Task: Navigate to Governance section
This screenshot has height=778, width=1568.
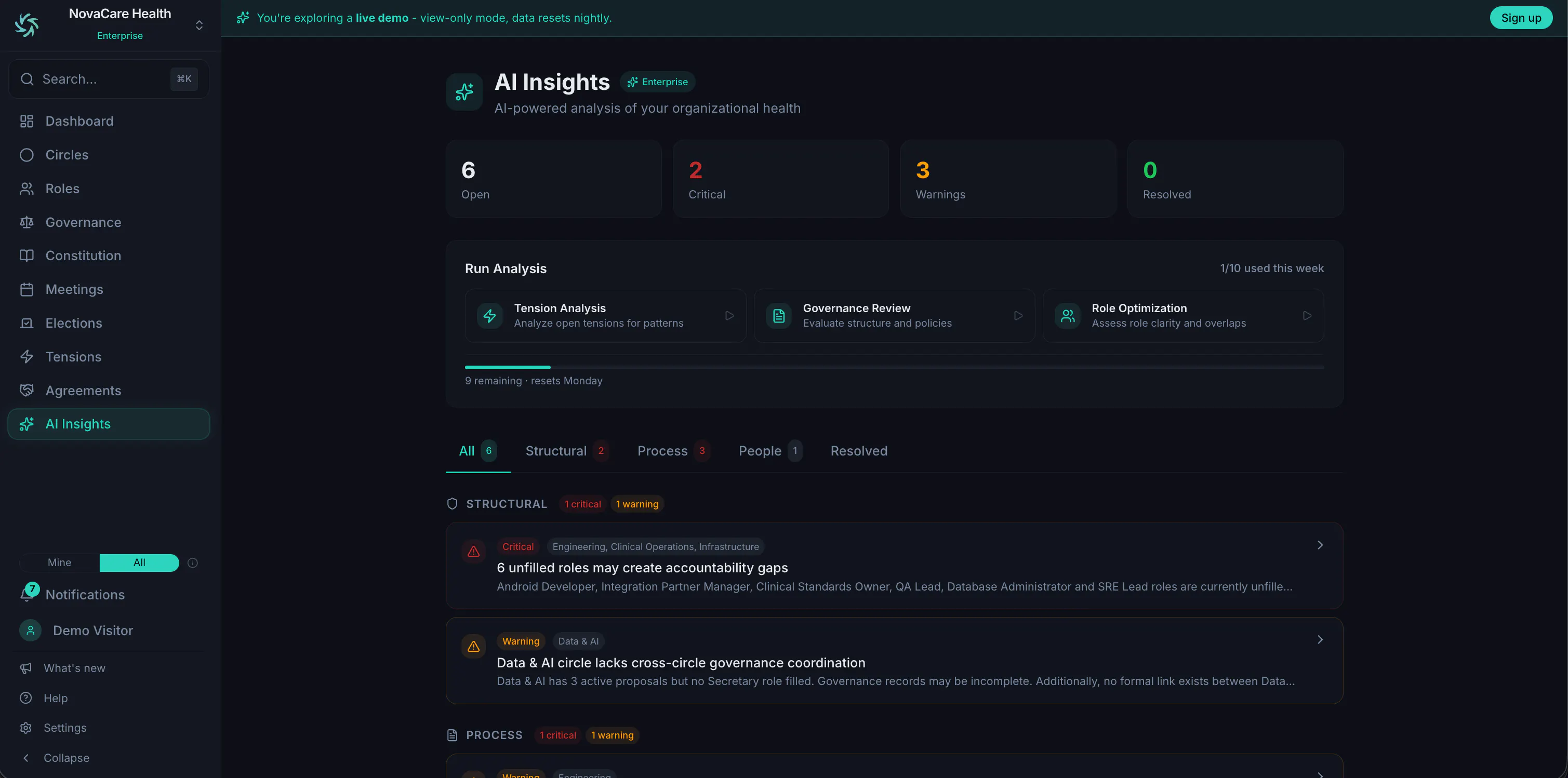Action: click(109, 223)
